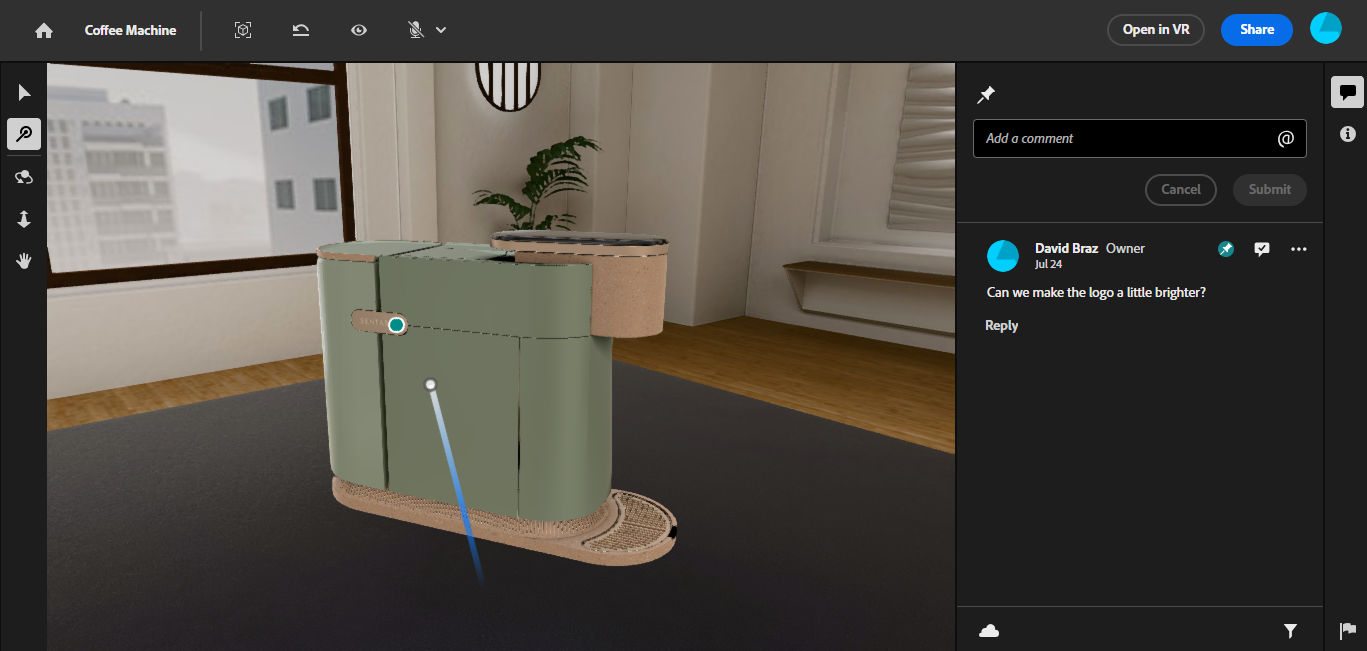Click the comment text about the logo

(x=1096, y=292)
